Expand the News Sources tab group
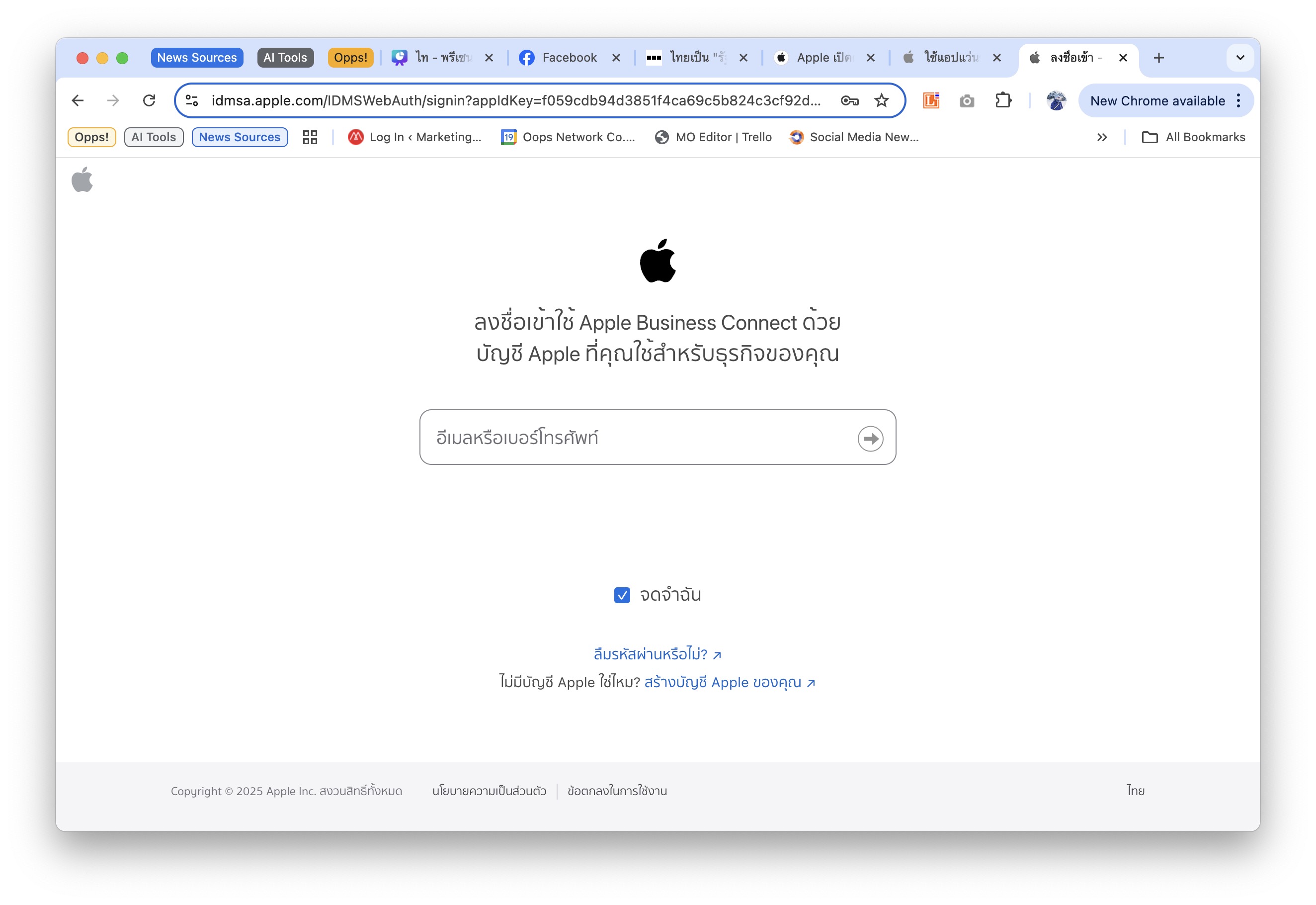This screenshot has height=905, width=1316. (x=197, y=57)
